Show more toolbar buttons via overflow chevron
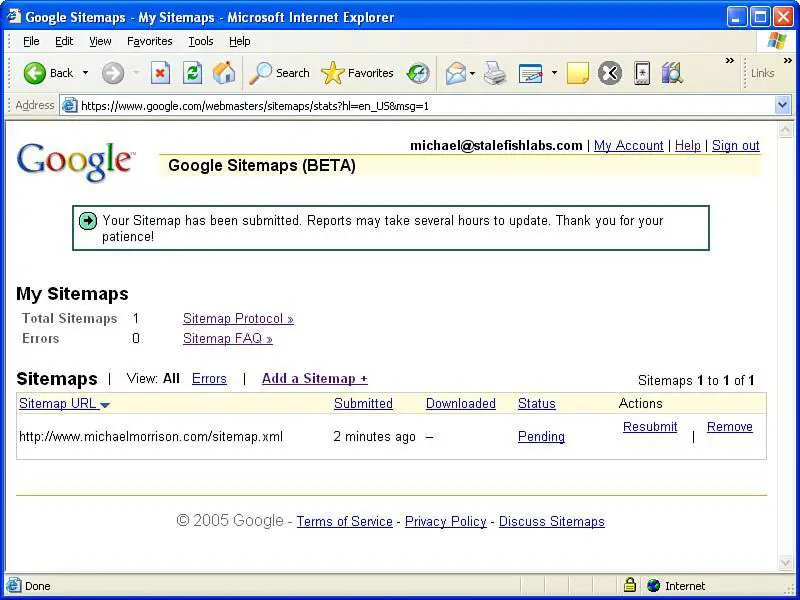This screenshot has height=600, width=800. [x=730, y=61]
